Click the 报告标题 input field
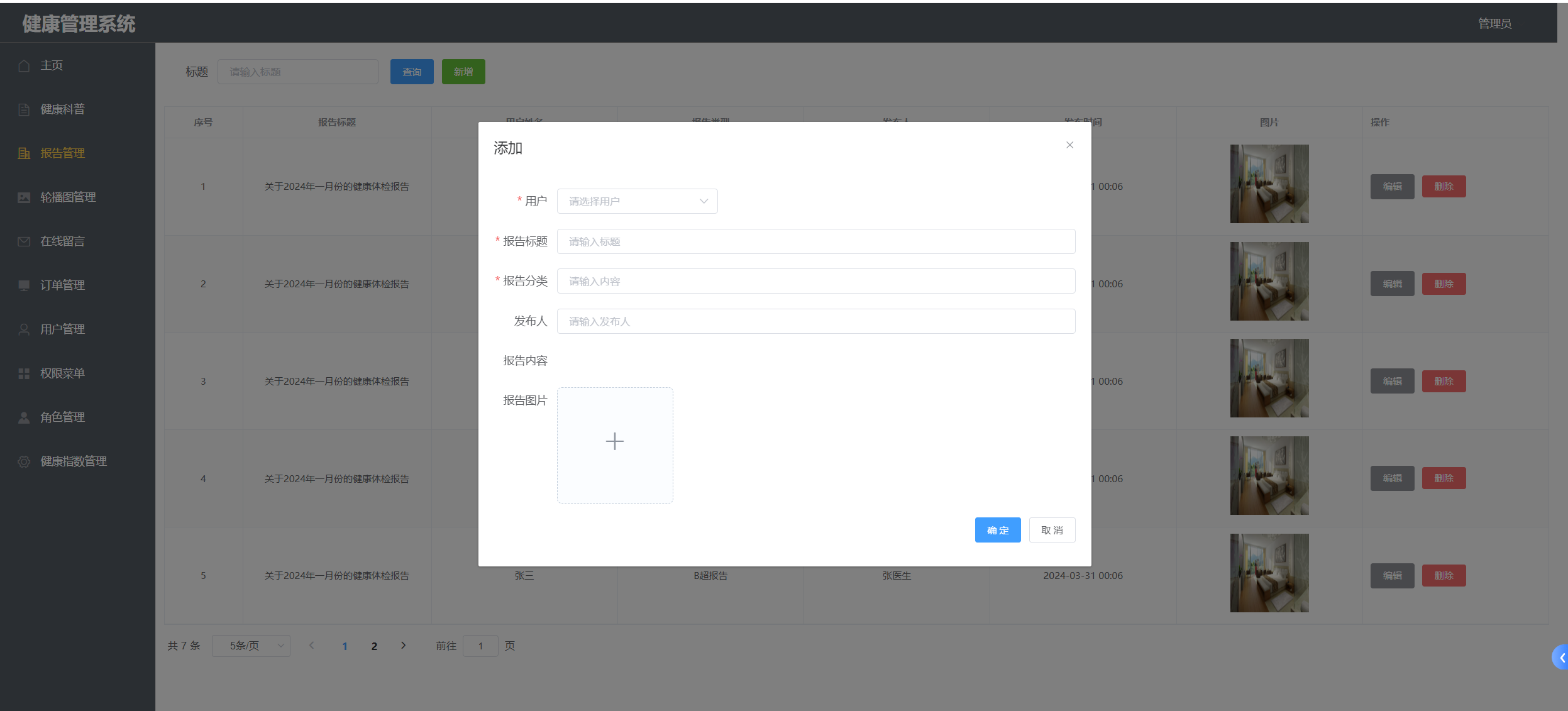 (x=815, y=241)
